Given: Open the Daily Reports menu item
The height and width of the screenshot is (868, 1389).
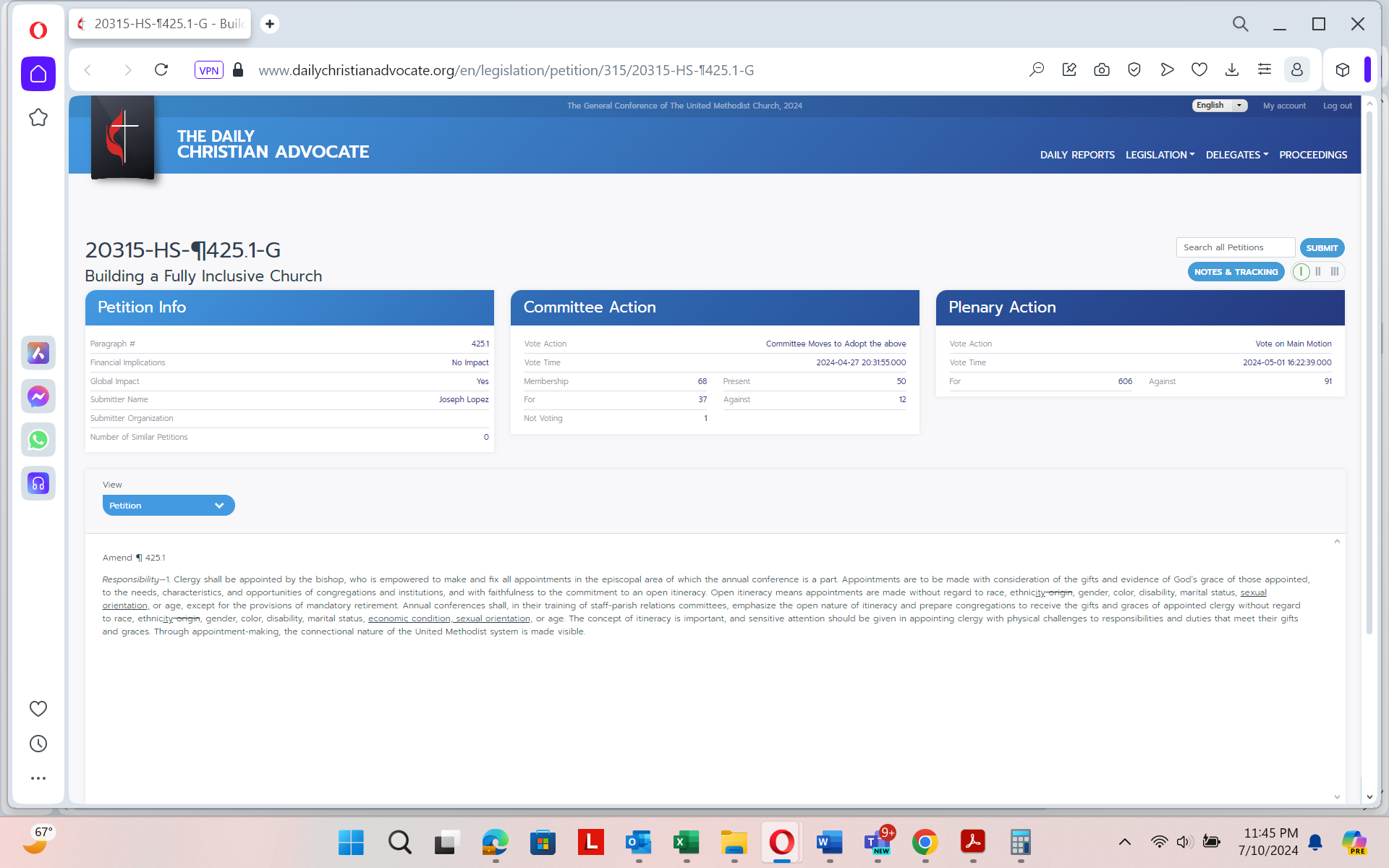Looking at the screenshot, I should [x=1077, y=155].
